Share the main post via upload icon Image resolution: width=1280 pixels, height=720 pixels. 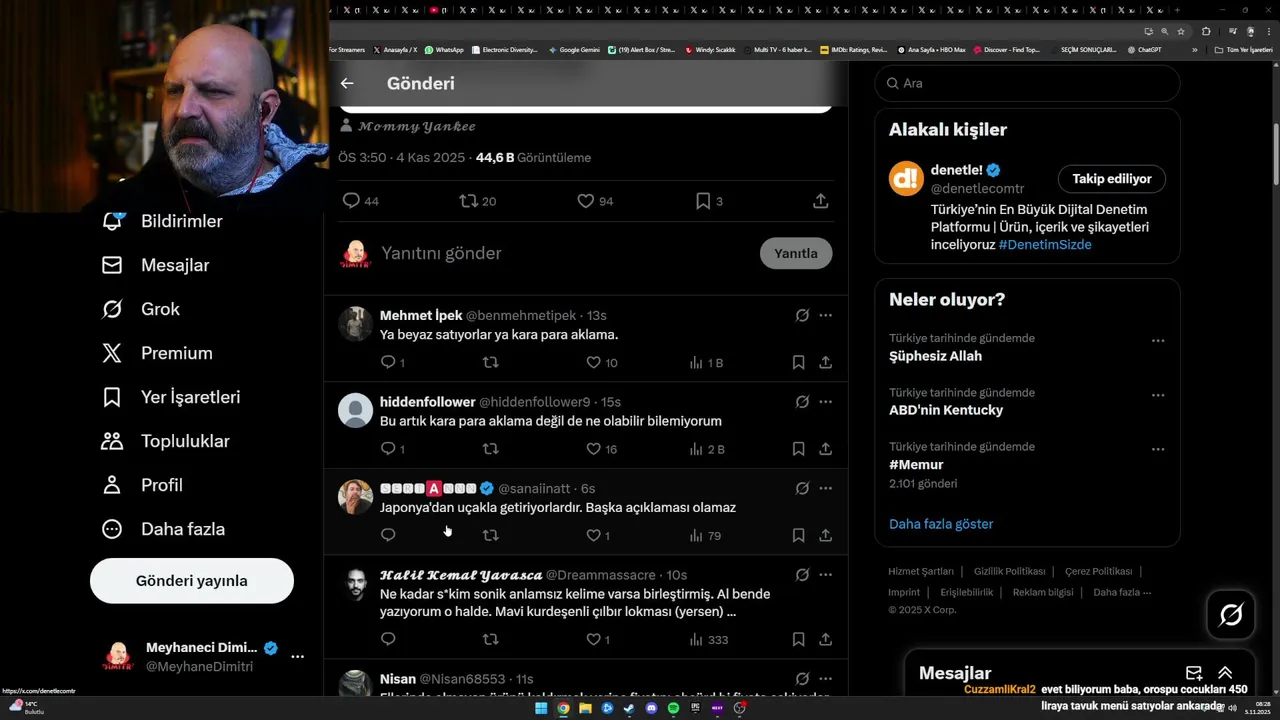[820, 201]
